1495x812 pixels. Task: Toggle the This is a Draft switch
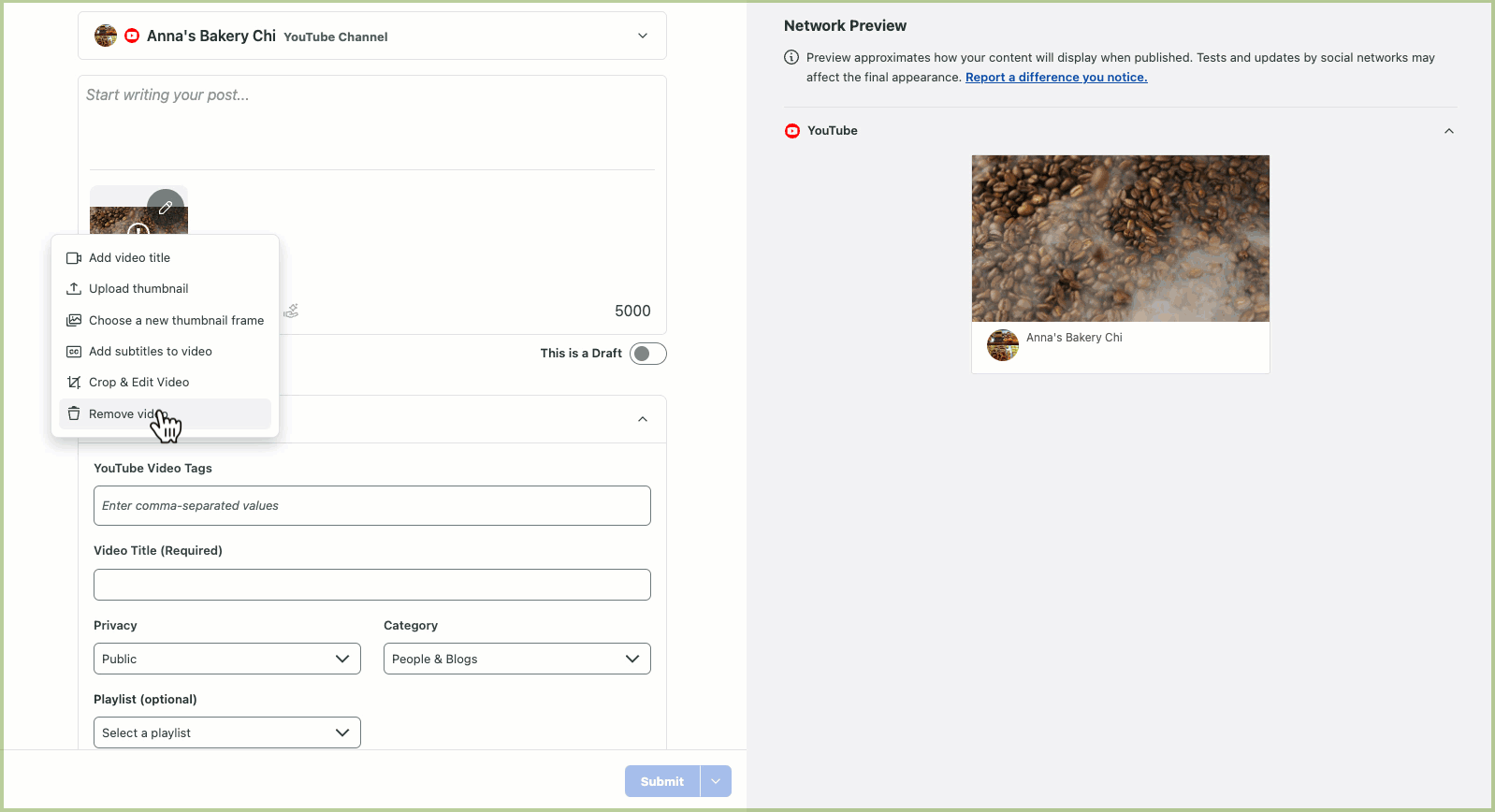(648, 354)
